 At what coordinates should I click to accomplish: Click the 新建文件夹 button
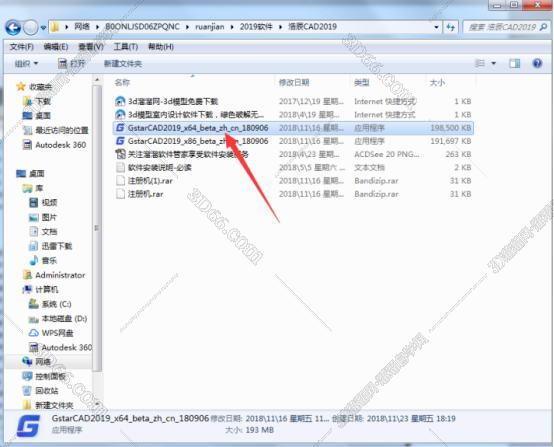coord(123,64)
